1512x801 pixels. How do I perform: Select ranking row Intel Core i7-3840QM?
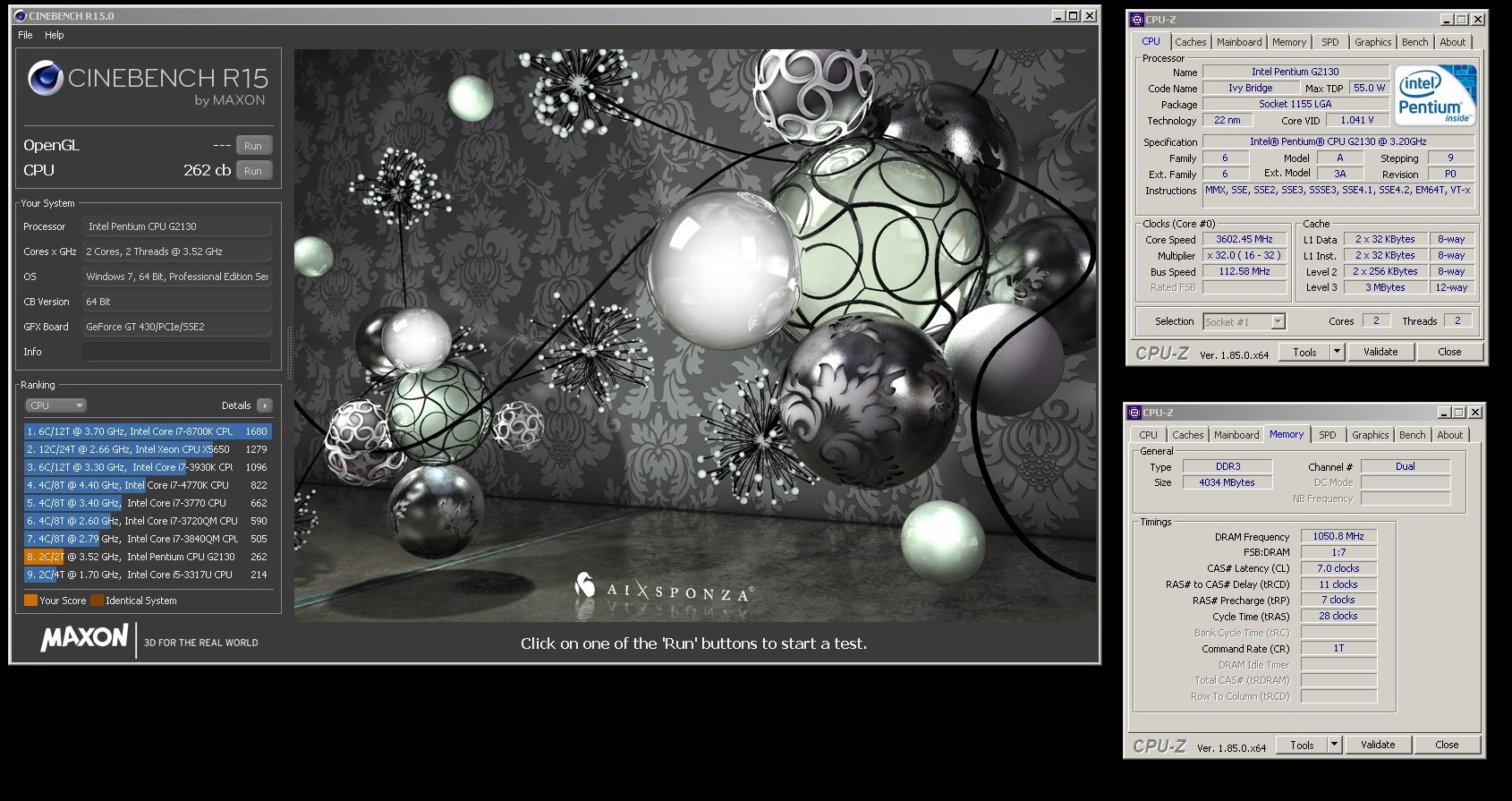pos(148,539)
